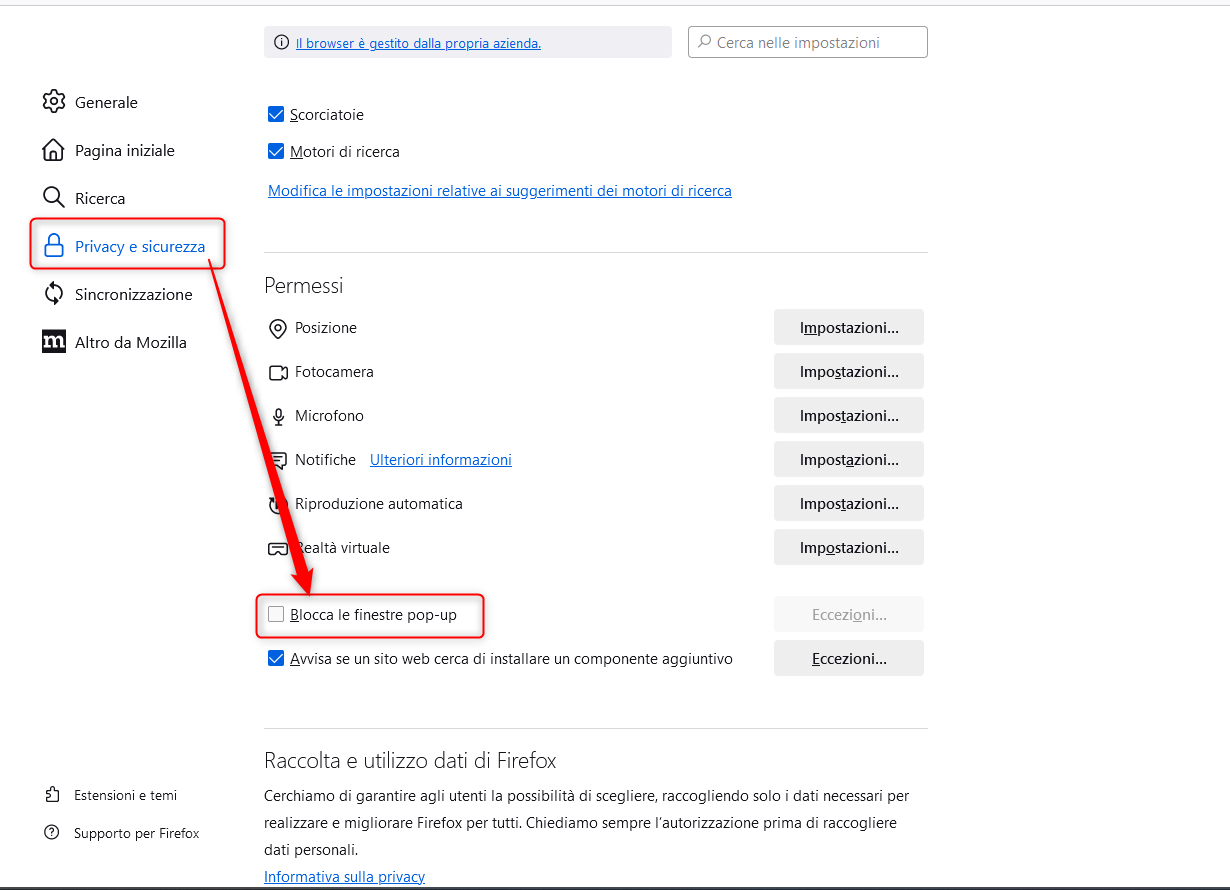
Task: Open Impostazioni for Microfono permission
Action: coord(848,416)
